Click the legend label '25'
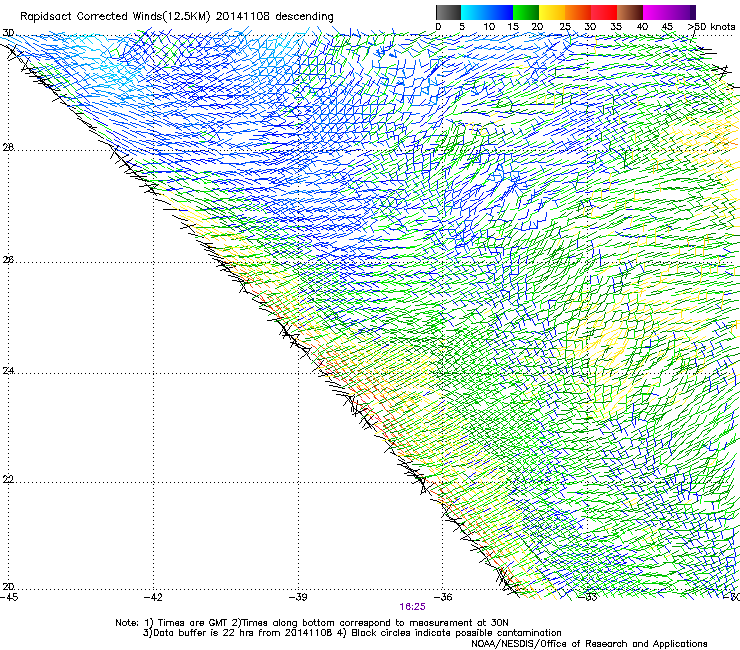Screen dimensions: 740x650 click(565, 27)
